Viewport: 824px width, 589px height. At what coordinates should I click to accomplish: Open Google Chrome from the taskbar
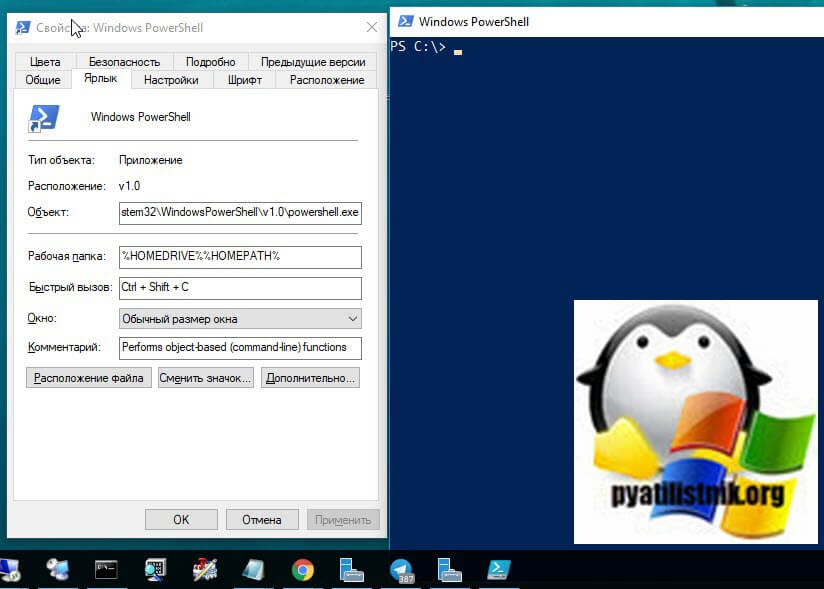point(302,570)
